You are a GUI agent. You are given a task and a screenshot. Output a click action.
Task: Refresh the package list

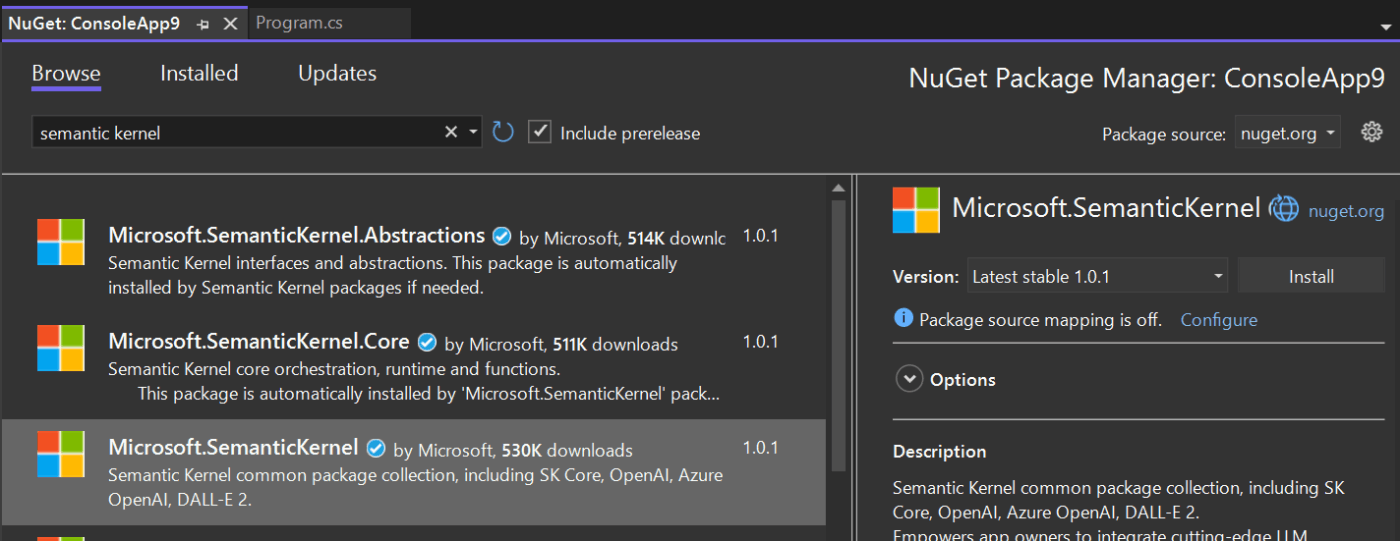coord(503,132)
